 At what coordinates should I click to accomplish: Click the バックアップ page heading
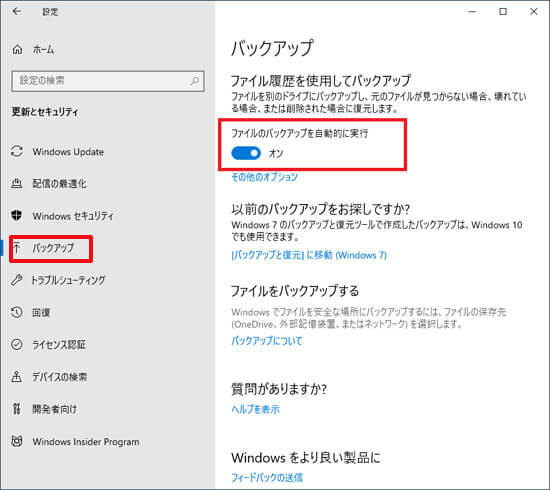coord(272,48)
